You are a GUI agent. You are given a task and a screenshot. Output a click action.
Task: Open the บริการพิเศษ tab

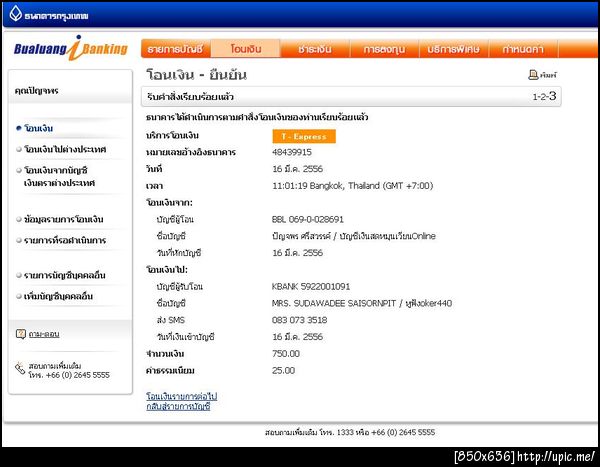click(x=454, y=49)
